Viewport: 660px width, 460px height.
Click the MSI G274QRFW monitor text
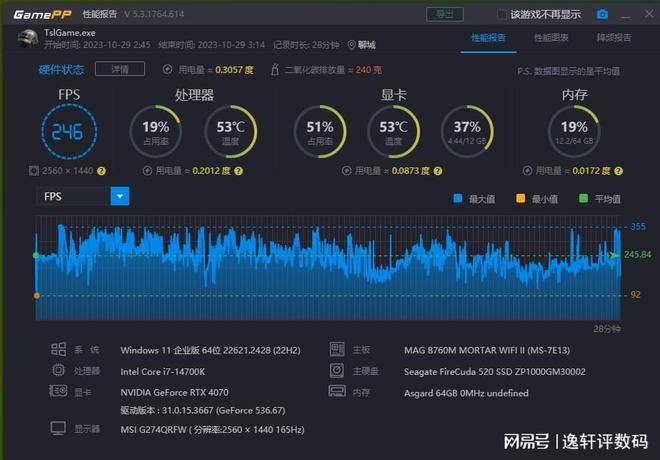[x=212, y=430]
